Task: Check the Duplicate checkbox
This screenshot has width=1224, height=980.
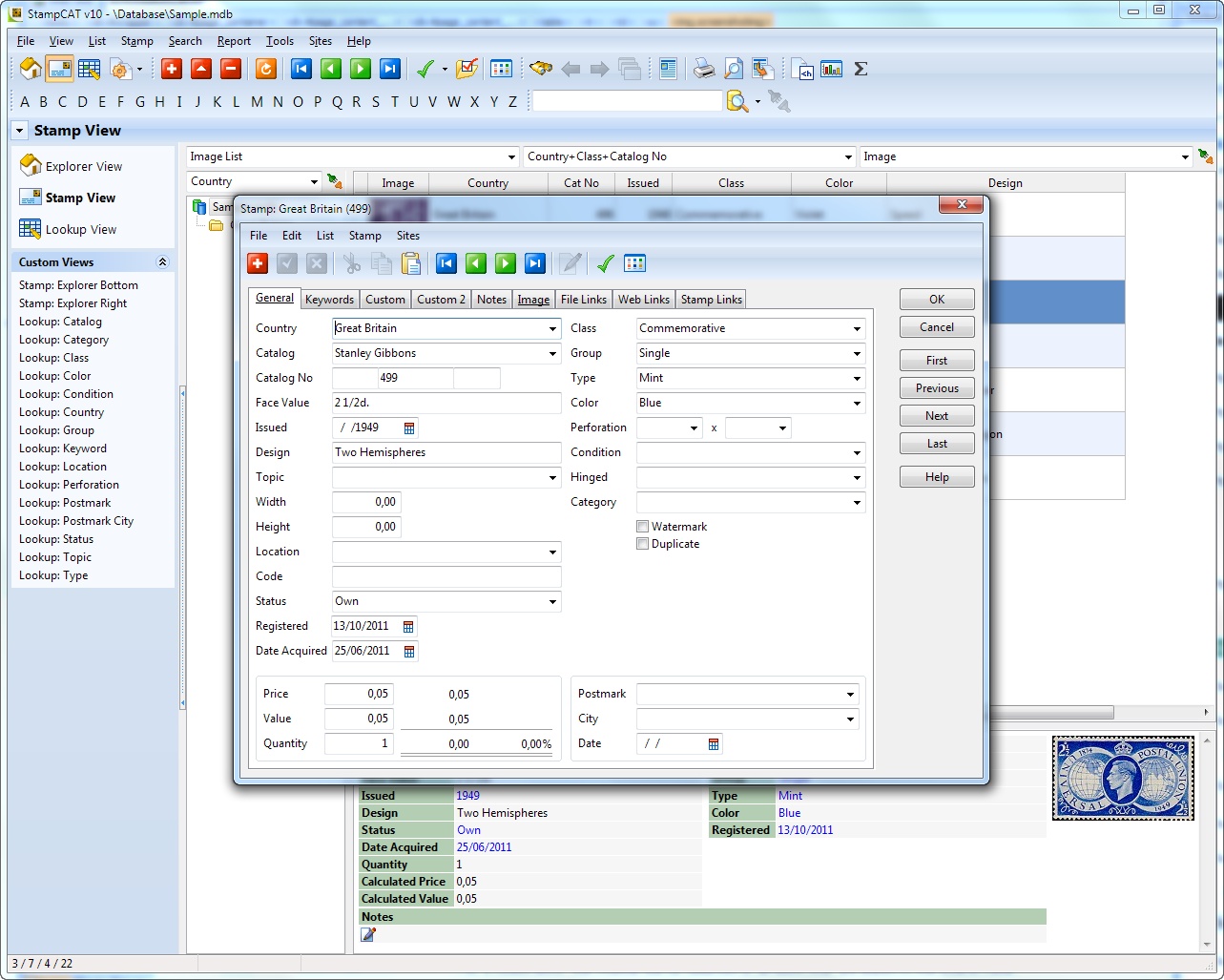Action: (643, 544)
